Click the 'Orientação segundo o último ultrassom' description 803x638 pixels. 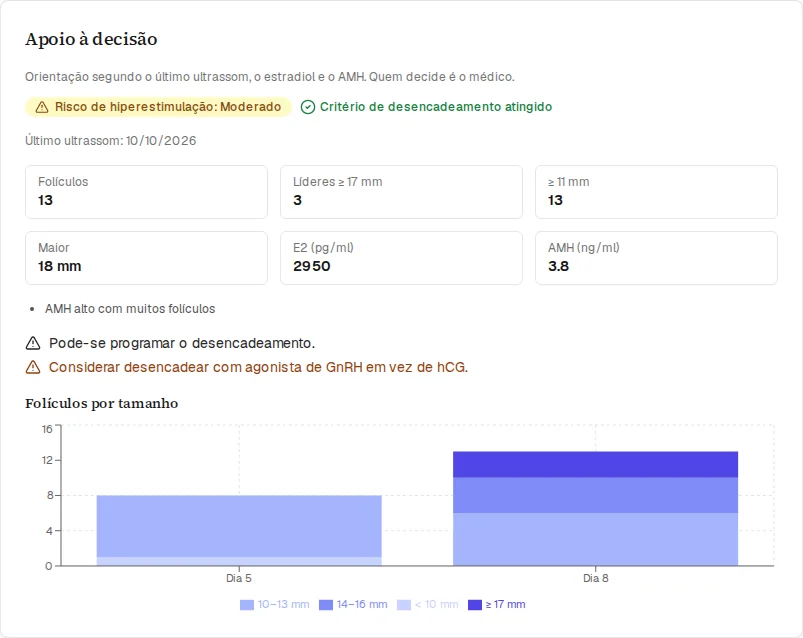[x=270, y=77]
